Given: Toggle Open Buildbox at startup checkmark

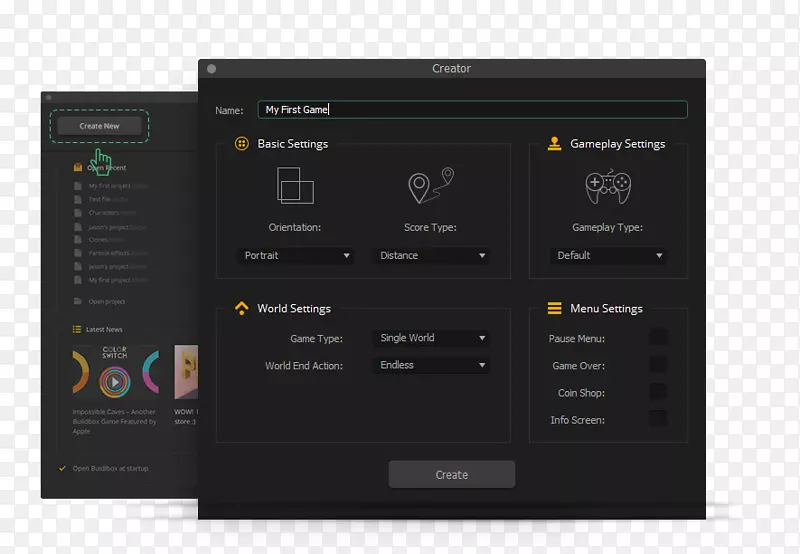Looking at the screenshot, I should point(62,468).
